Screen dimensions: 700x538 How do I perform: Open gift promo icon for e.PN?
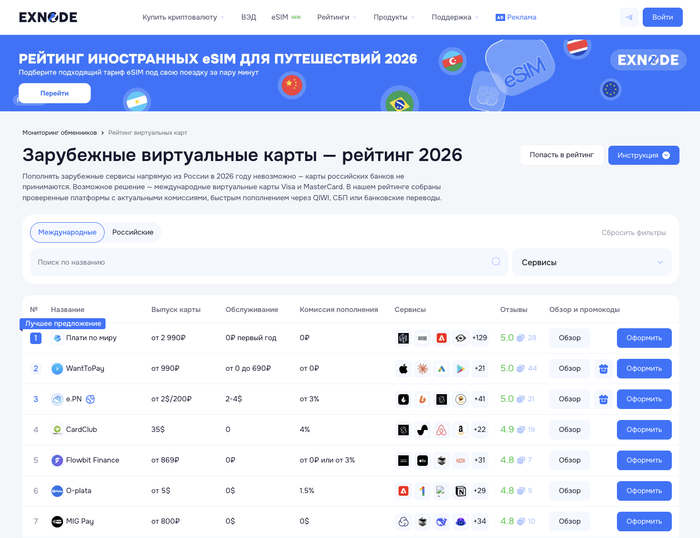pyautogui.click(x=603, y=399)
